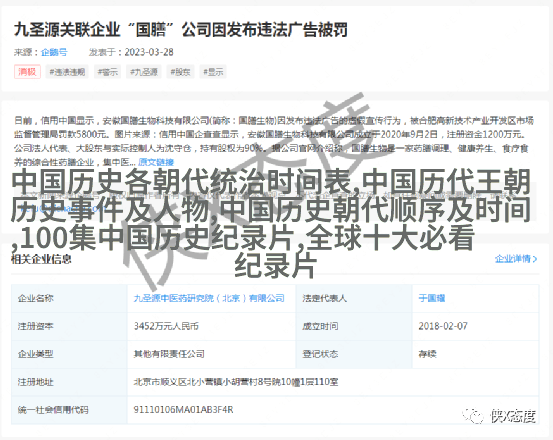Select registered capital 3452万元人民币

[x=166, y=326]
